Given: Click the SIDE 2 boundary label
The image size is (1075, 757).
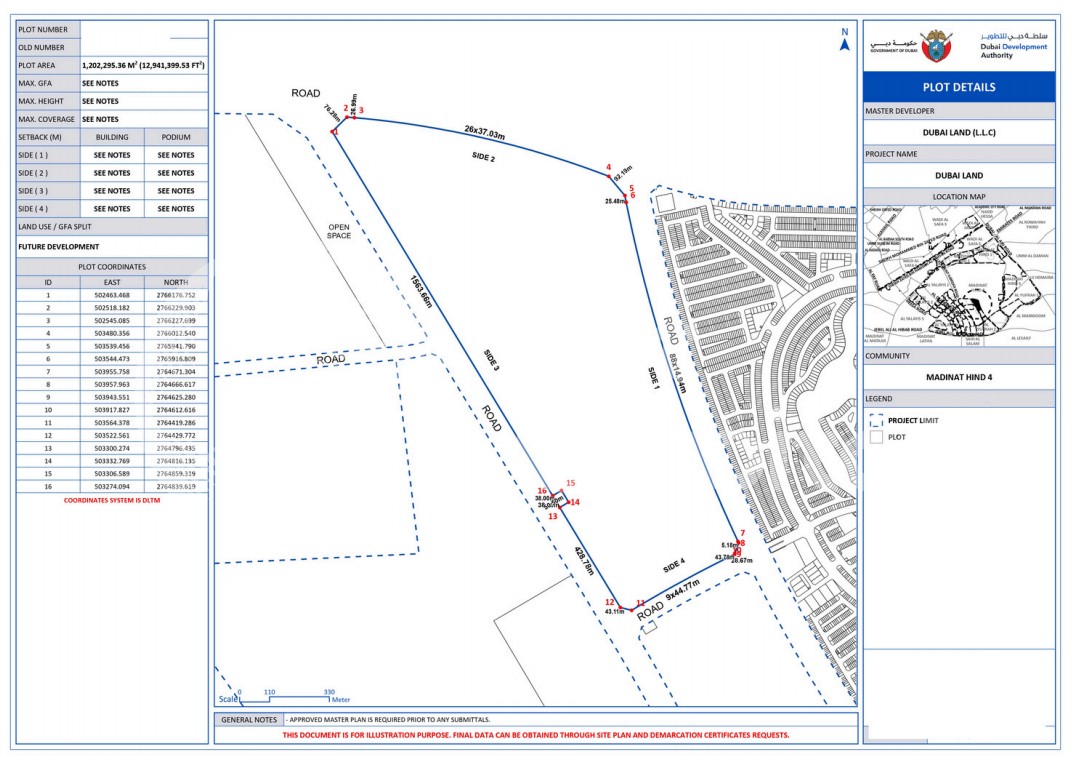Looking at the screenshot, I should click(x=484, y=157).
